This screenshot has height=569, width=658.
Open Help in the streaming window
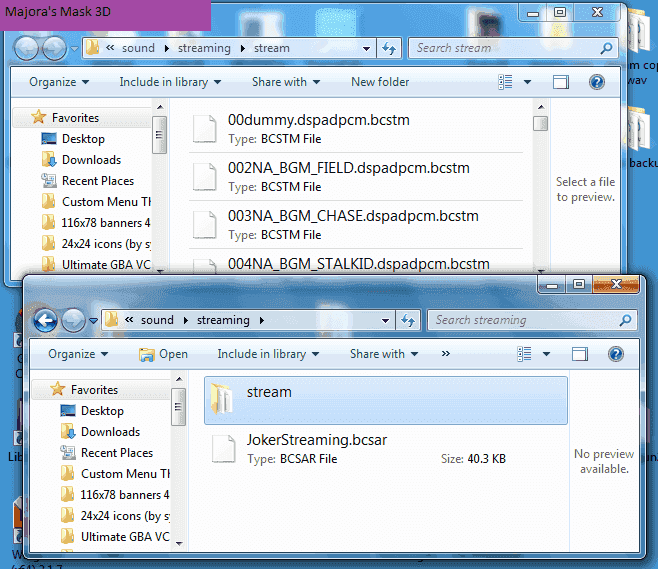[x=616, y=354]
